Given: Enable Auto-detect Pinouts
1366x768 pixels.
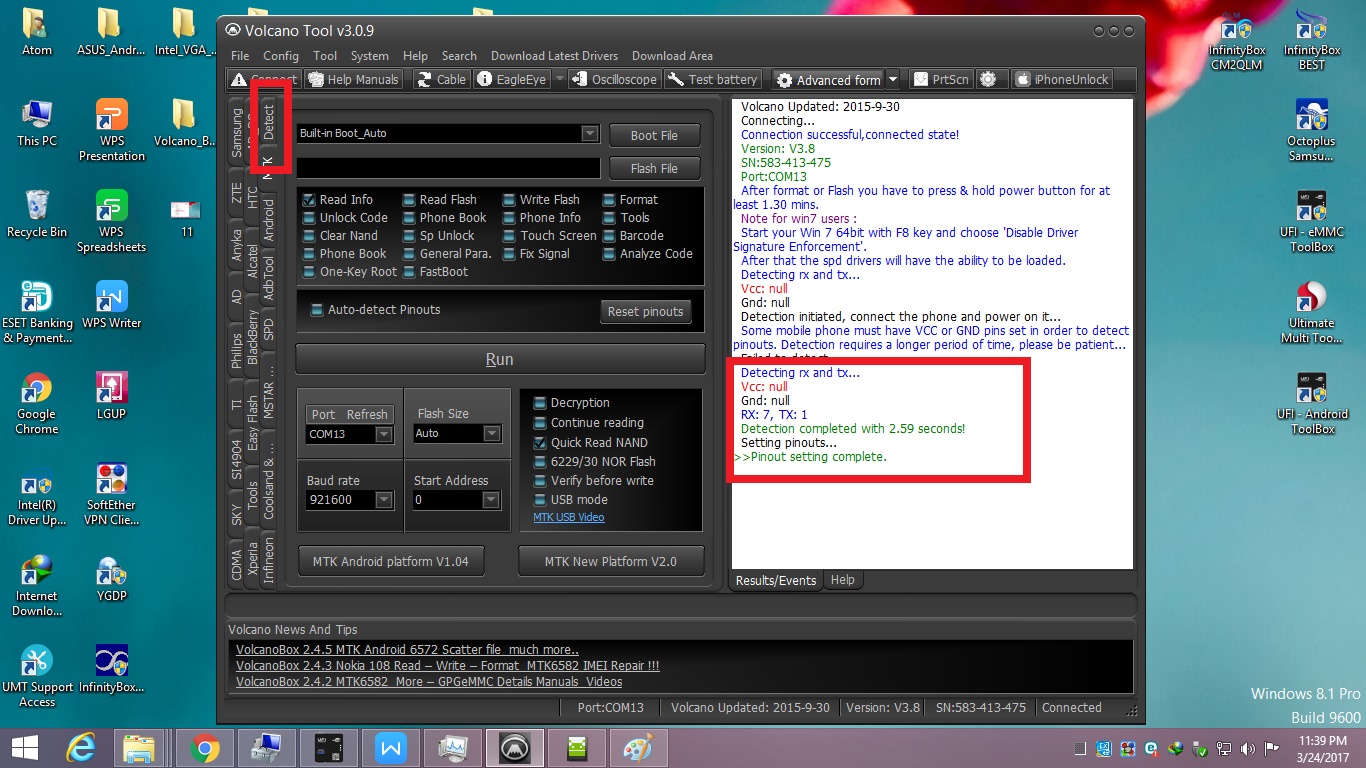Looking at the screenshot, I should (x=317, y=310).
